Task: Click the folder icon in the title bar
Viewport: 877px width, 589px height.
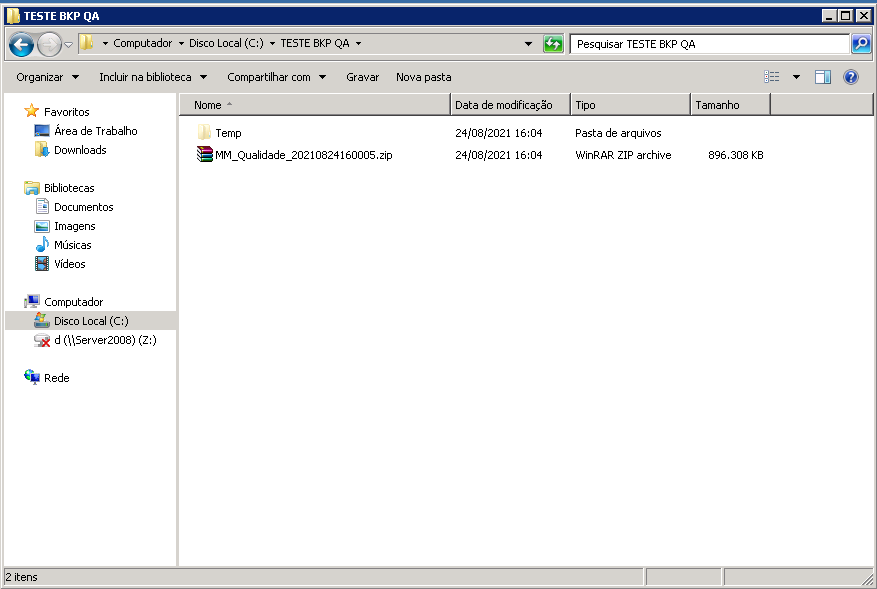Action: pos(13,16)
